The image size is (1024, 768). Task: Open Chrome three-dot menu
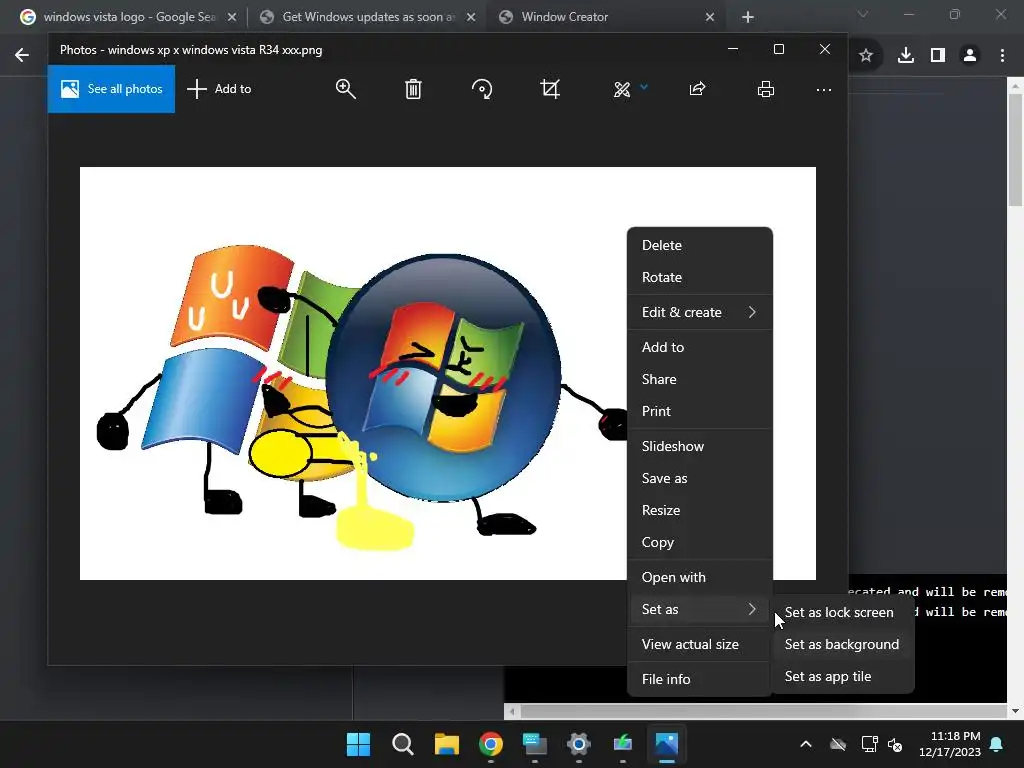pyautogui.click(x=1002, y=56)
